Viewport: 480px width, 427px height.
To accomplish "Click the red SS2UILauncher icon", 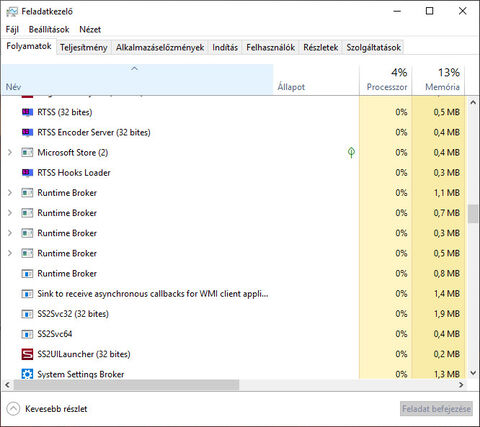I will point(27,354).
